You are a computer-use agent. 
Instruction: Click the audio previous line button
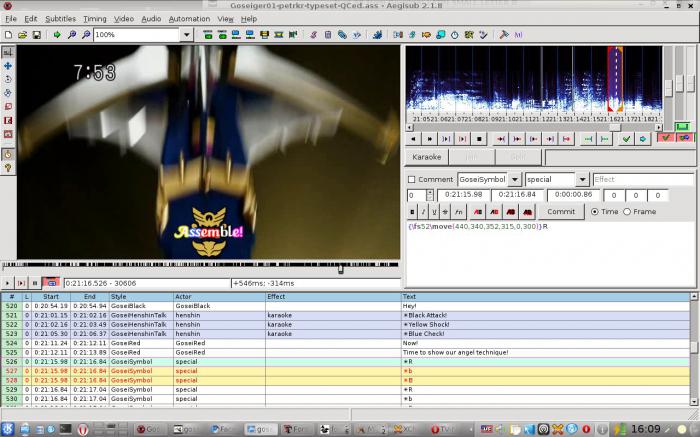(x=413, y=139)
